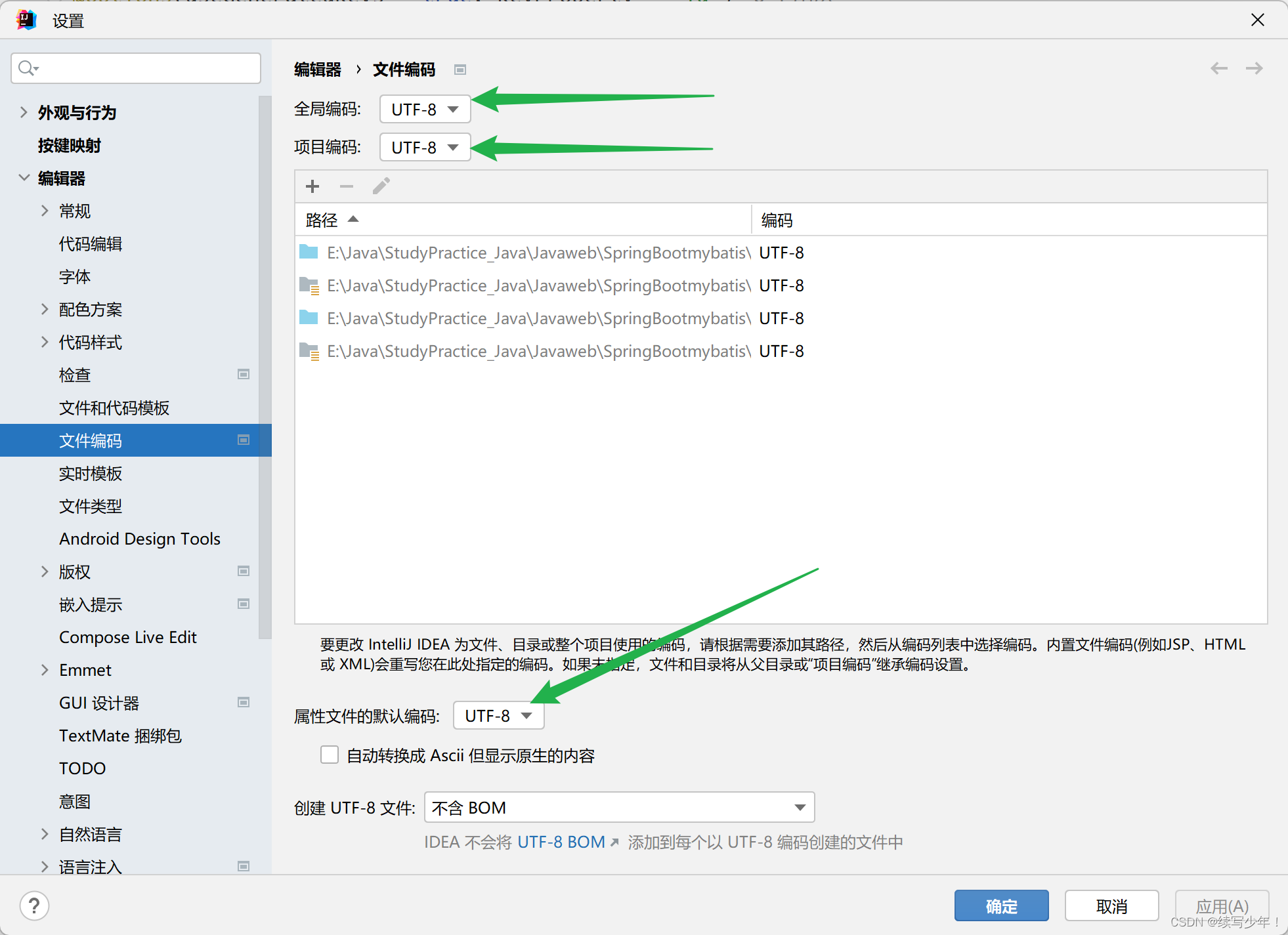Click the back navigation arrow
The image size is (1288, 935).
1220,68
